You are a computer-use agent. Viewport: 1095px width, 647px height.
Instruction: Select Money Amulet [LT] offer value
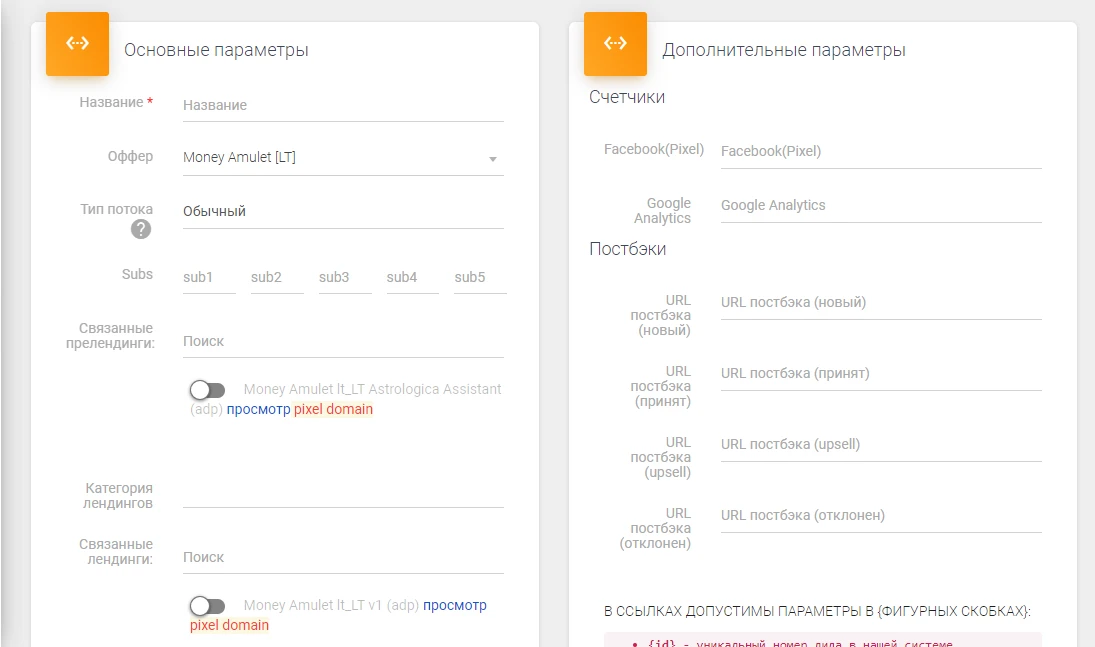point(239,157)
